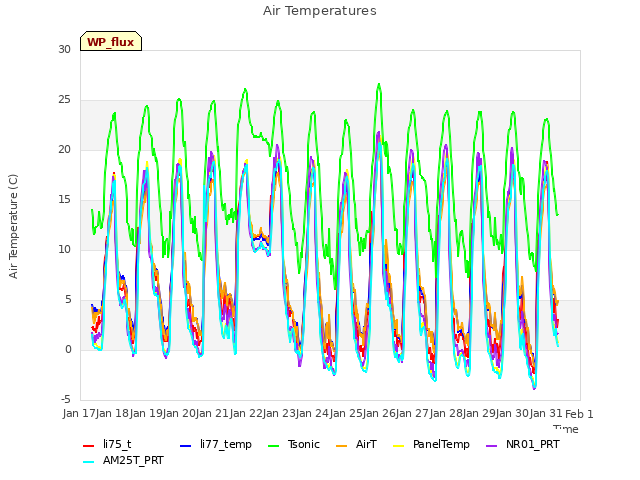The width and height of the screenshot is (640, 480).
Task: Click the cyan AM25T_PRT legend color marker
Action: (89, 462)
